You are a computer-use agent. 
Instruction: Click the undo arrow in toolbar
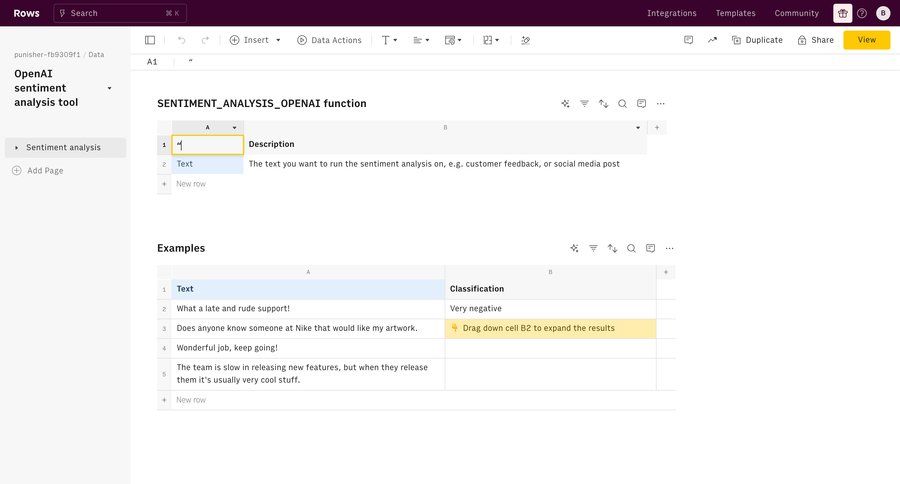pyautogui.click(x=181, y=40)
